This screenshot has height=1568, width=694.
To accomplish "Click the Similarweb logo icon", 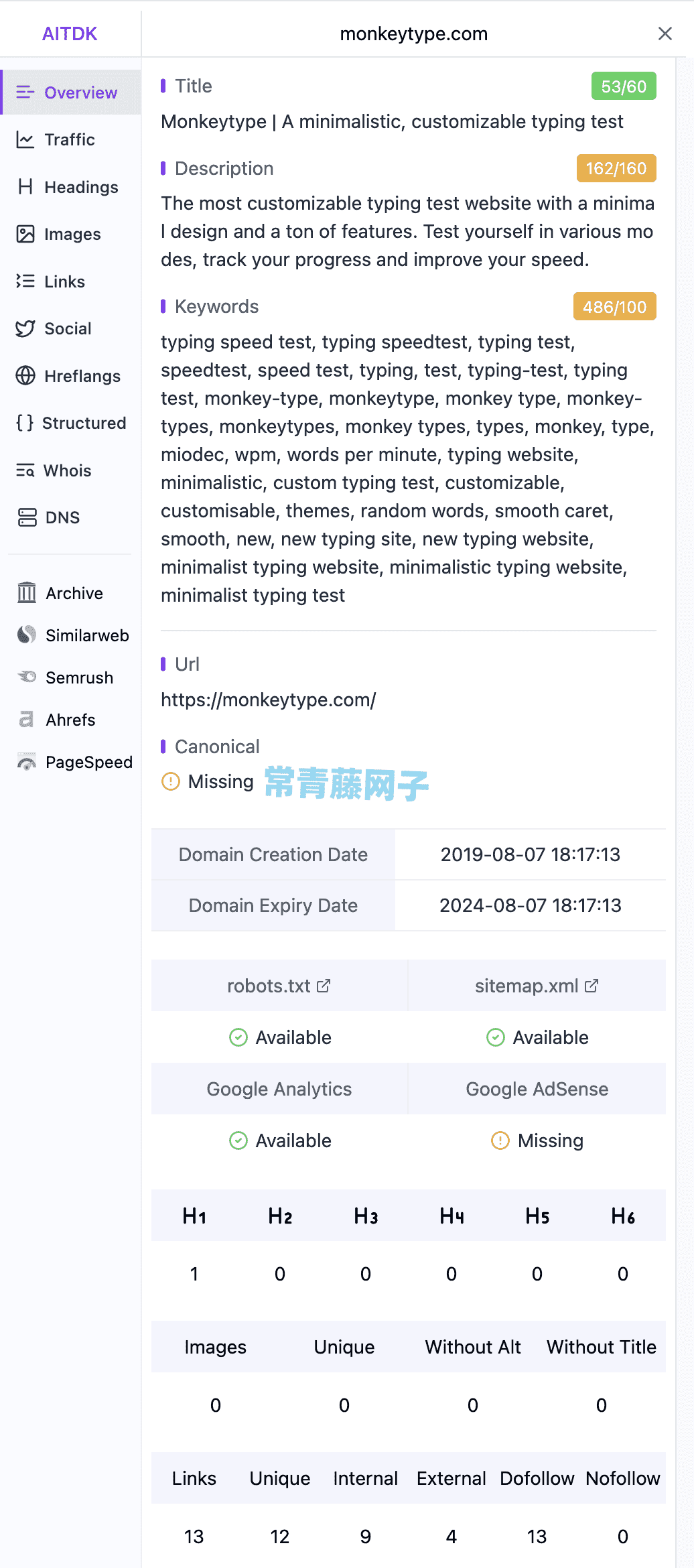I will [27, 635].
